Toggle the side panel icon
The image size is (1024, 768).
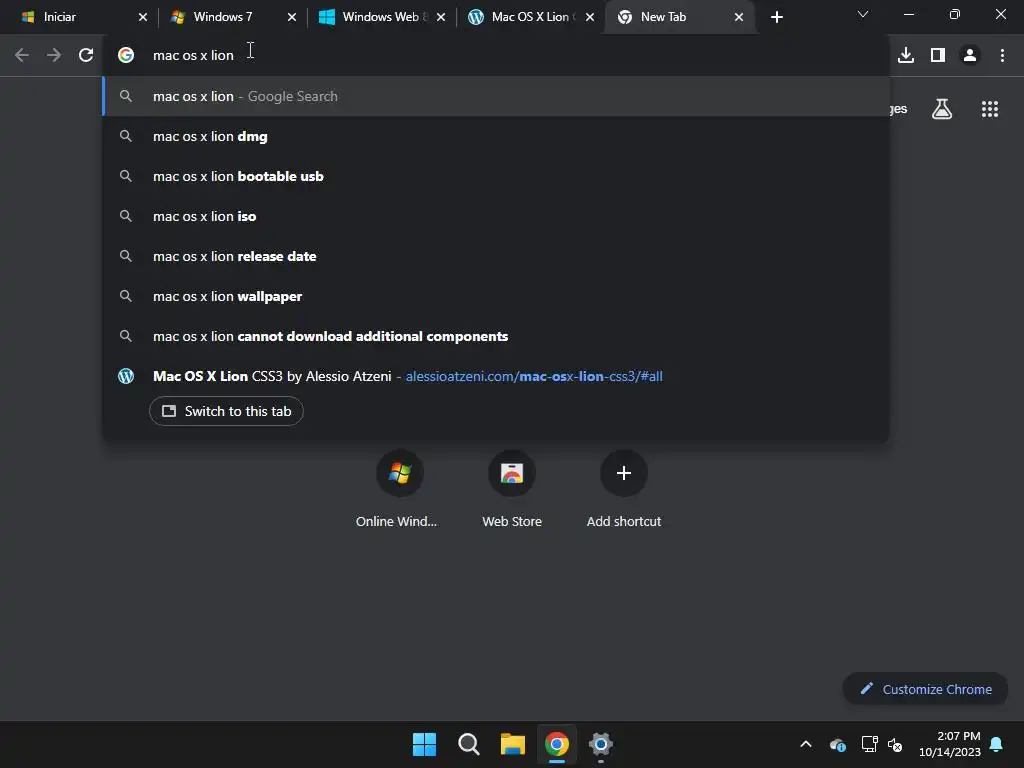[x=938, y=56]
